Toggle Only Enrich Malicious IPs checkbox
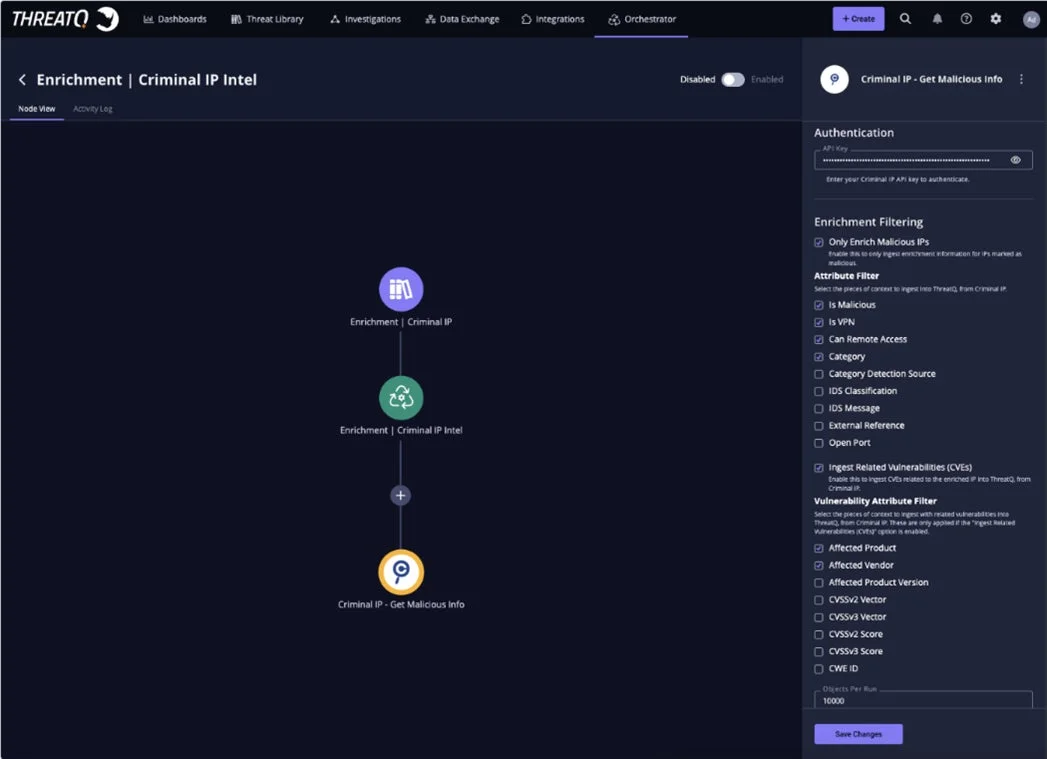The height and width of the screenshot is (759, 1047). [819, 242]
